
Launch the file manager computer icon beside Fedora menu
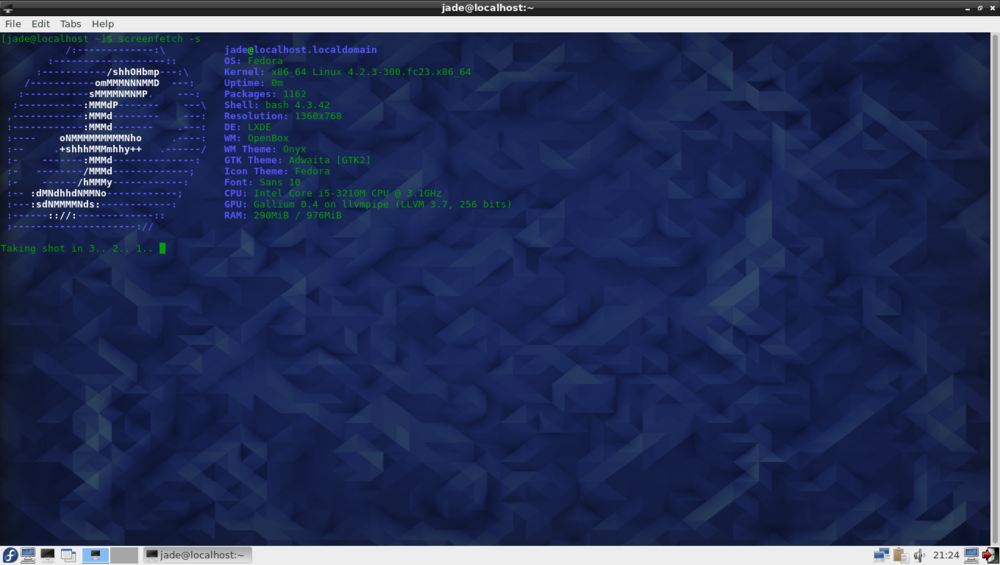(28, 555)
